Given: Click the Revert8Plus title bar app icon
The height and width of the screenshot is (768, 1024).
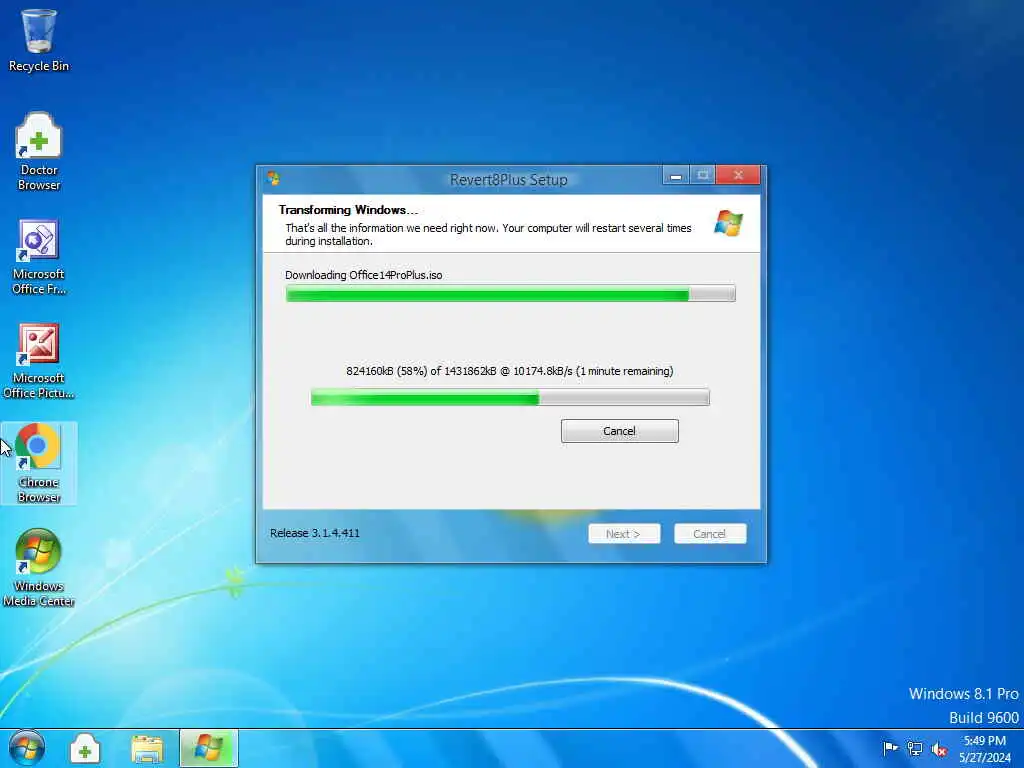Looking at the screenshot, I should point(273,178).
